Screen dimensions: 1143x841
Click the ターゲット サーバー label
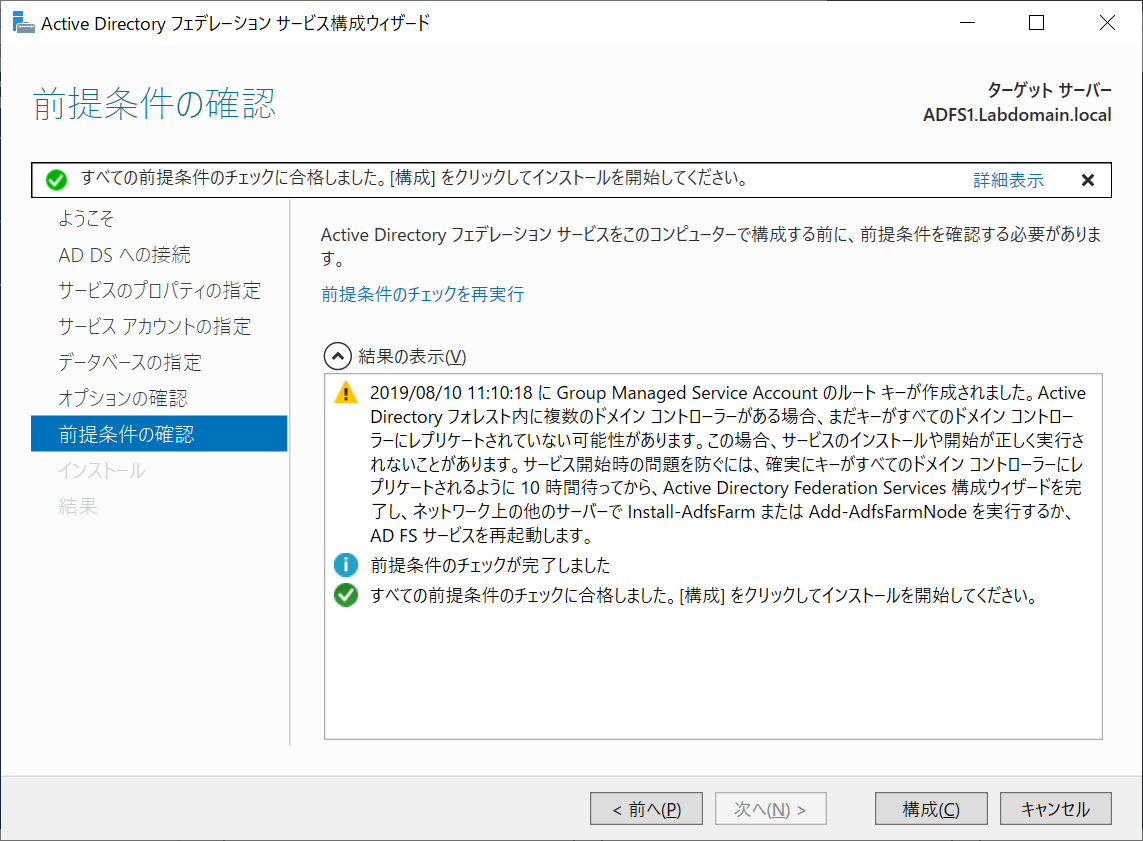point(1049,90)
